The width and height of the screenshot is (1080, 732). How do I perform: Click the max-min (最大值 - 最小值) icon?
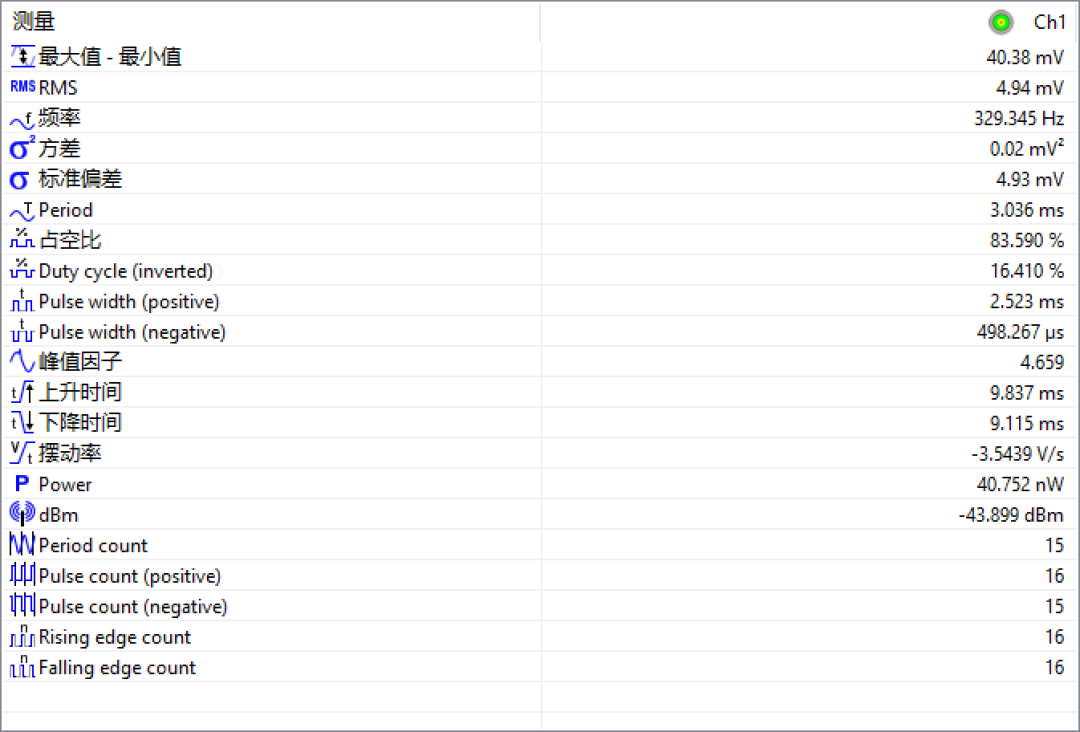(22, 56)
